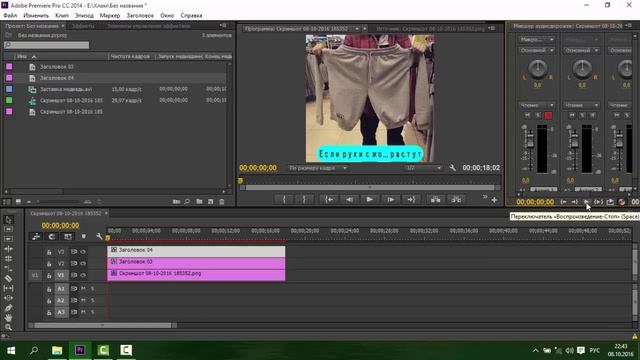Click Project panel thumbnail zoom slider

tap(58, 202)
